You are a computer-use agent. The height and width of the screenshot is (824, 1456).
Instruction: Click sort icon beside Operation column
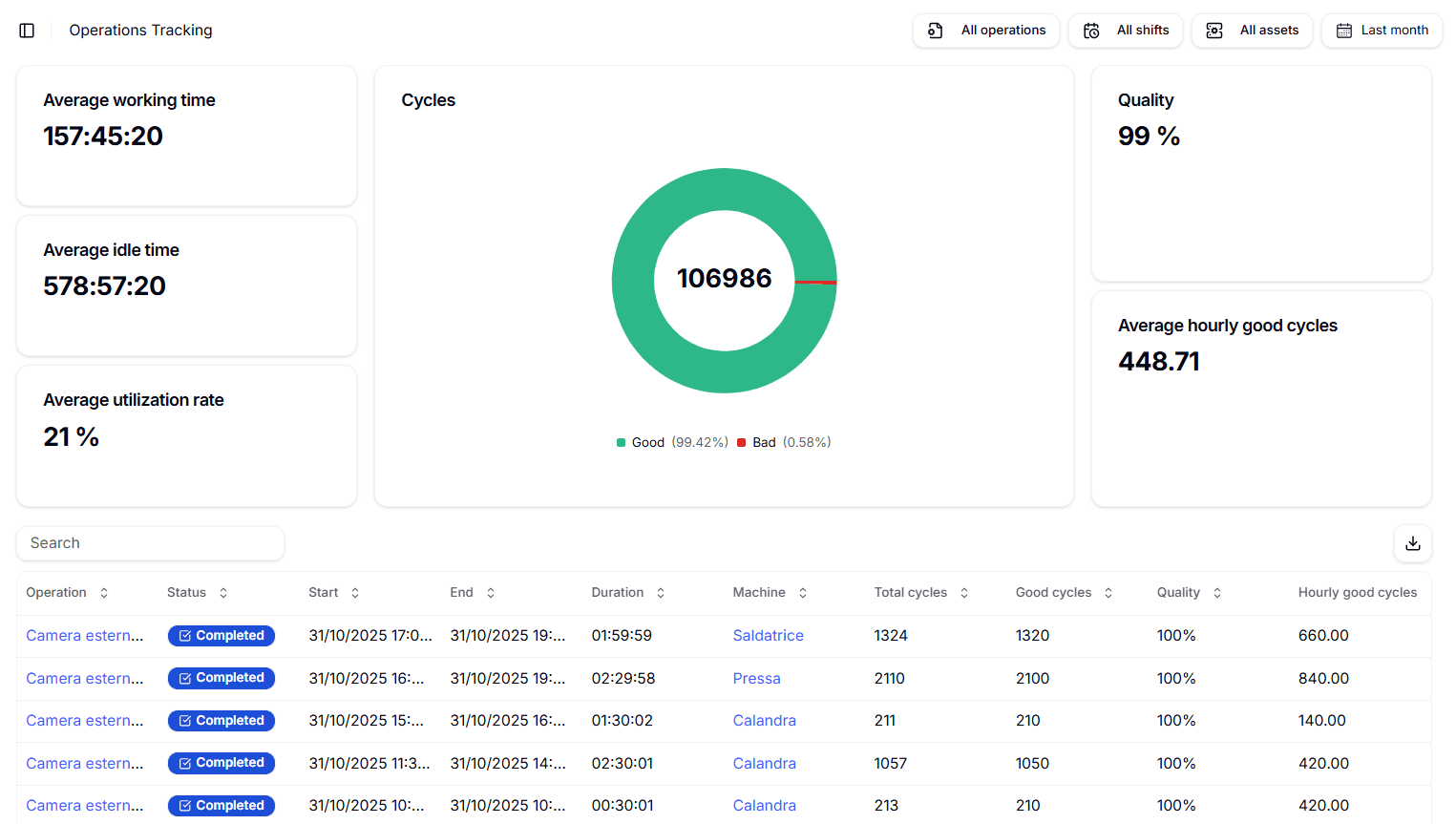point(104,593)
